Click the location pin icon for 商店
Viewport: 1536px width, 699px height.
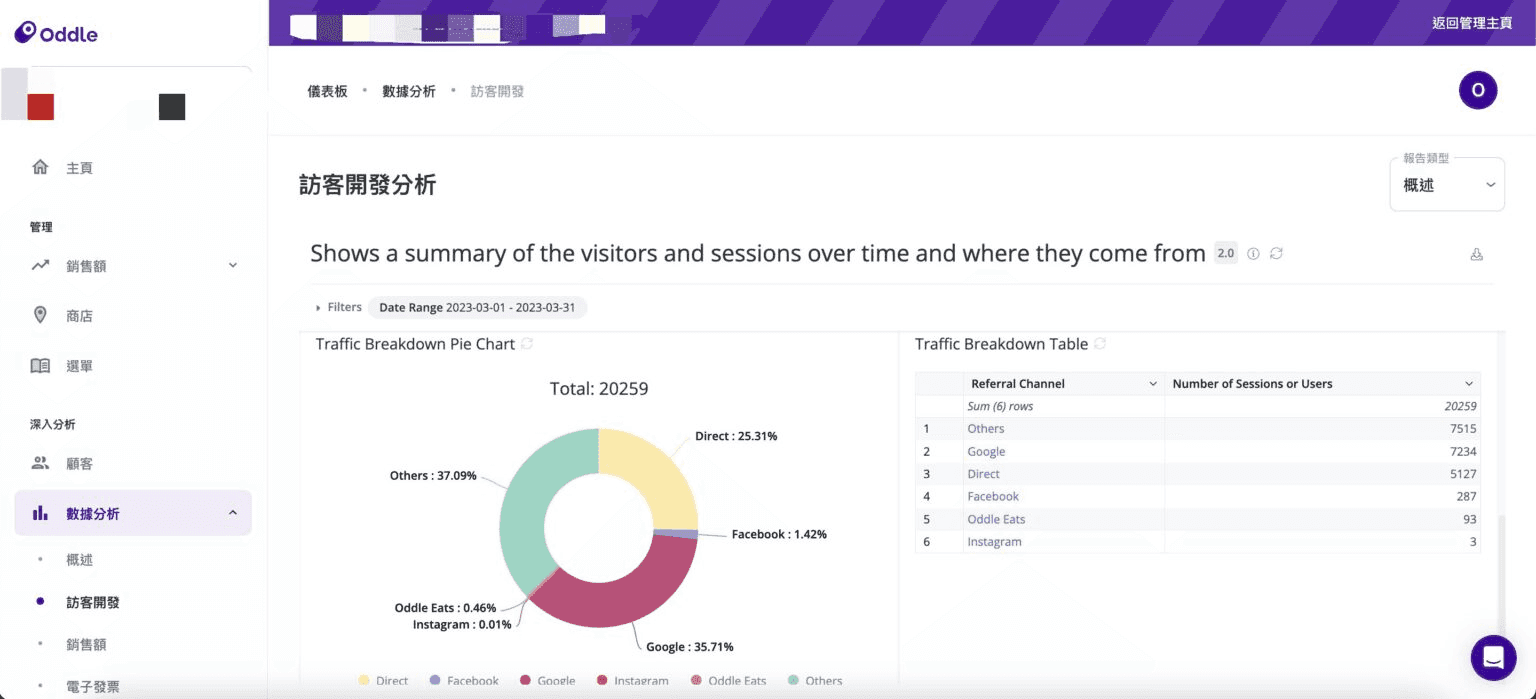point(40,315)
